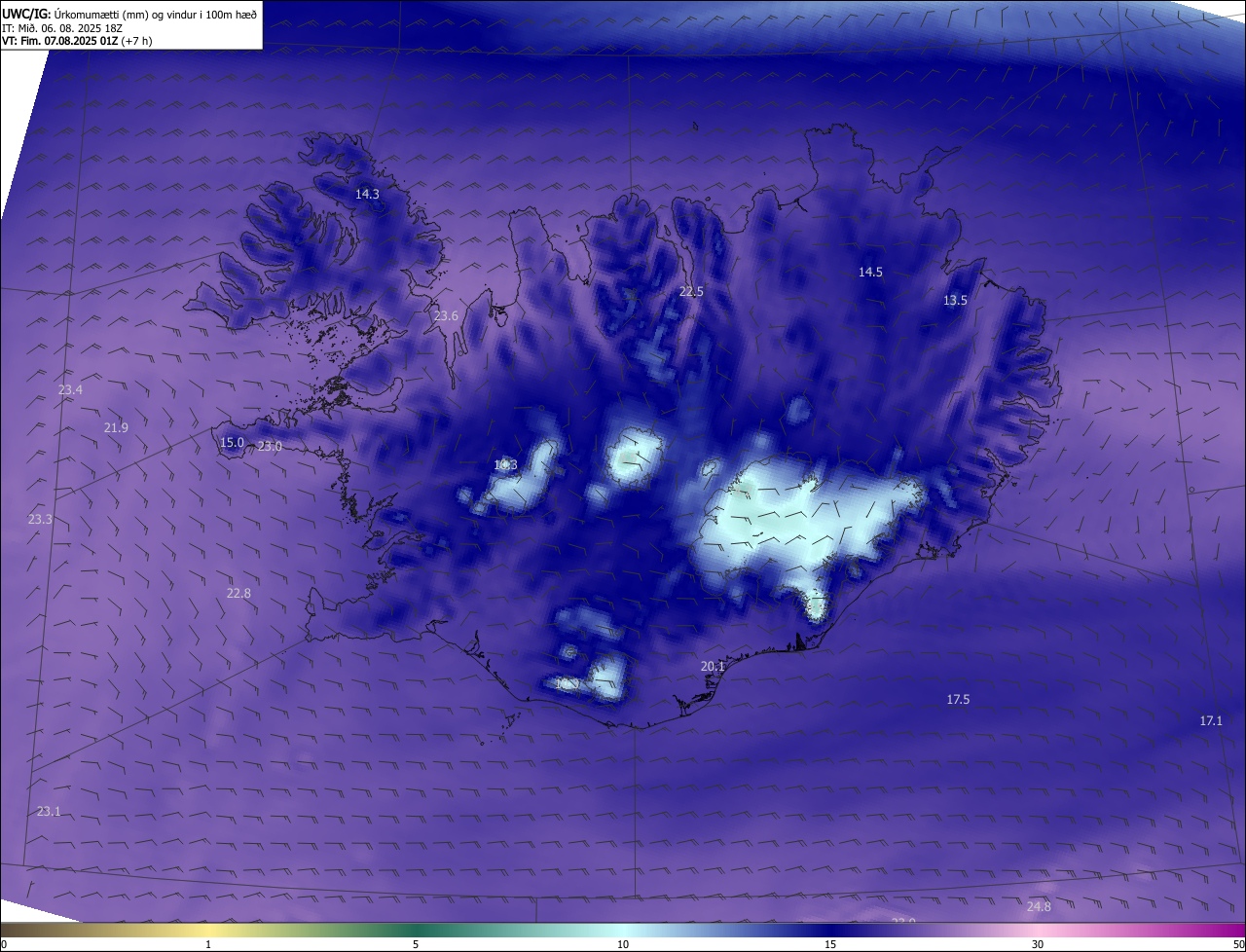Click the "10" label on the colour scale
Screen dimensions: 1246x952
(x=623, y=944)
